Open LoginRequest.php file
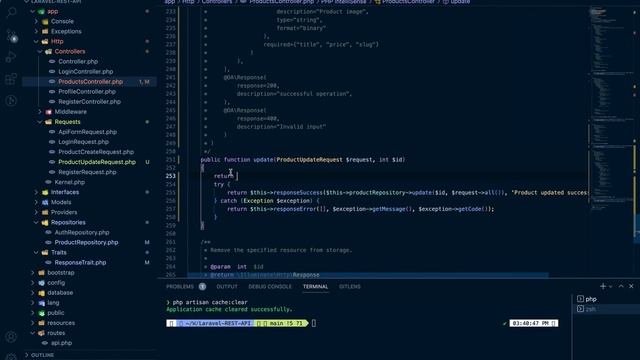 (x=83, y=142)
